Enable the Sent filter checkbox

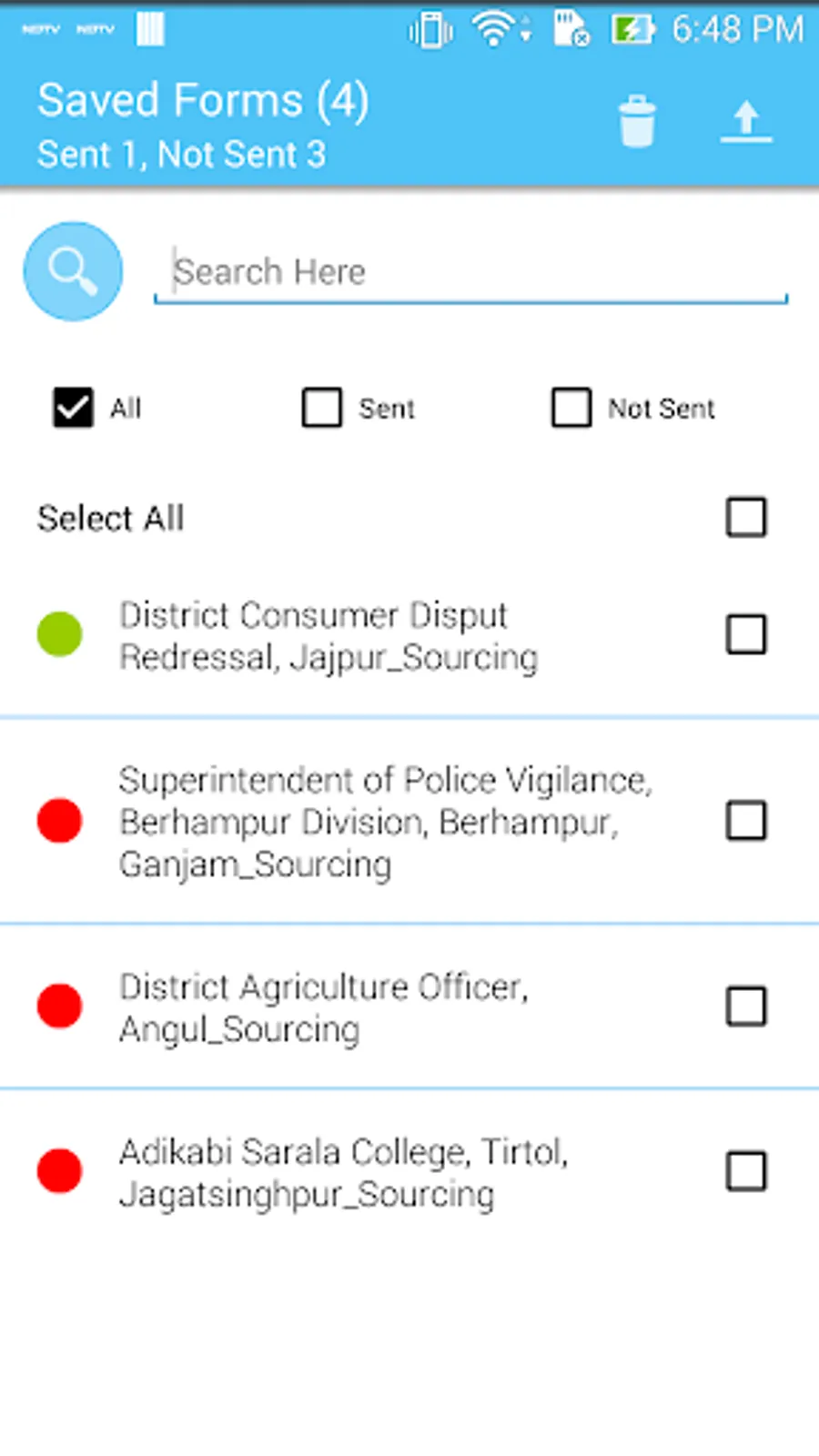(x=322, y=408)
